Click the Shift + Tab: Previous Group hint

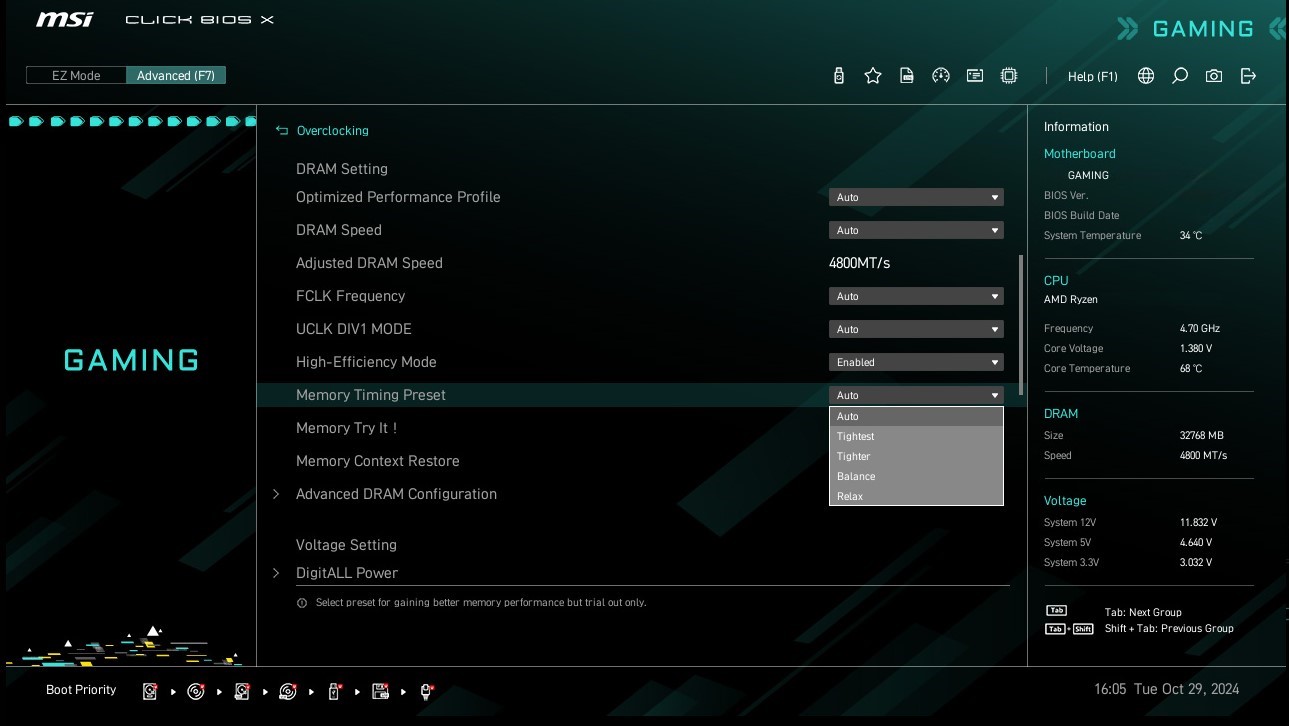pos(1169,629)
